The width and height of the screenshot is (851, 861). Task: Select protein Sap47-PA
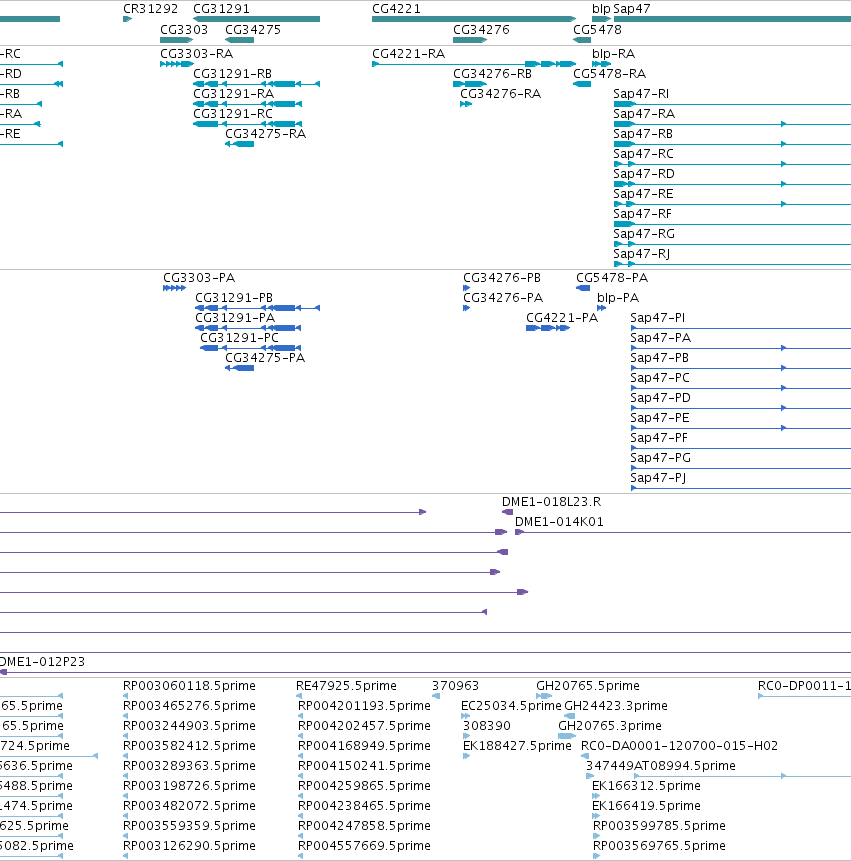point(660,338)
